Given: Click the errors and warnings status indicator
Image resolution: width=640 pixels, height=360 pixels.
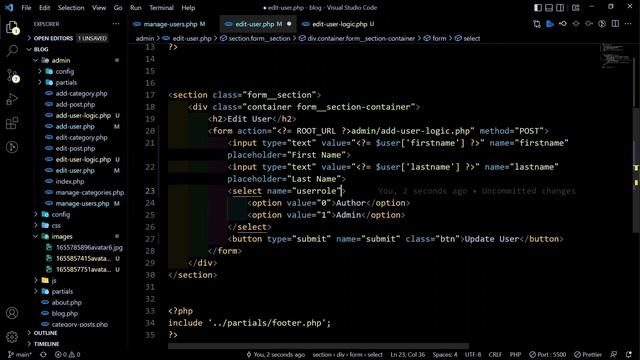Looking at the screenshot, I should point(67,355).
